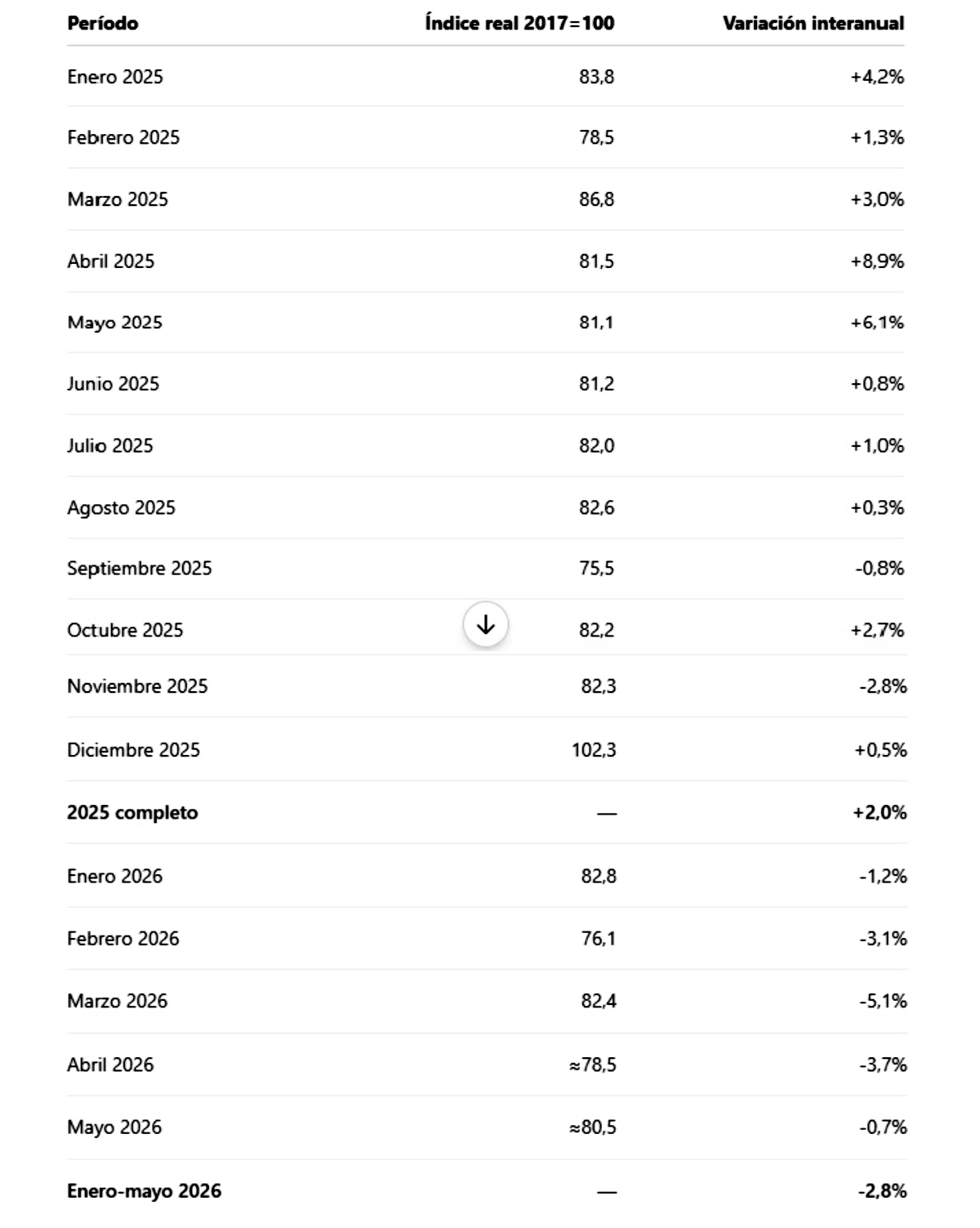The image size is (980, 1228).
Task: Select the +2,0% total for 2025 completo
Action: [880, 813]
